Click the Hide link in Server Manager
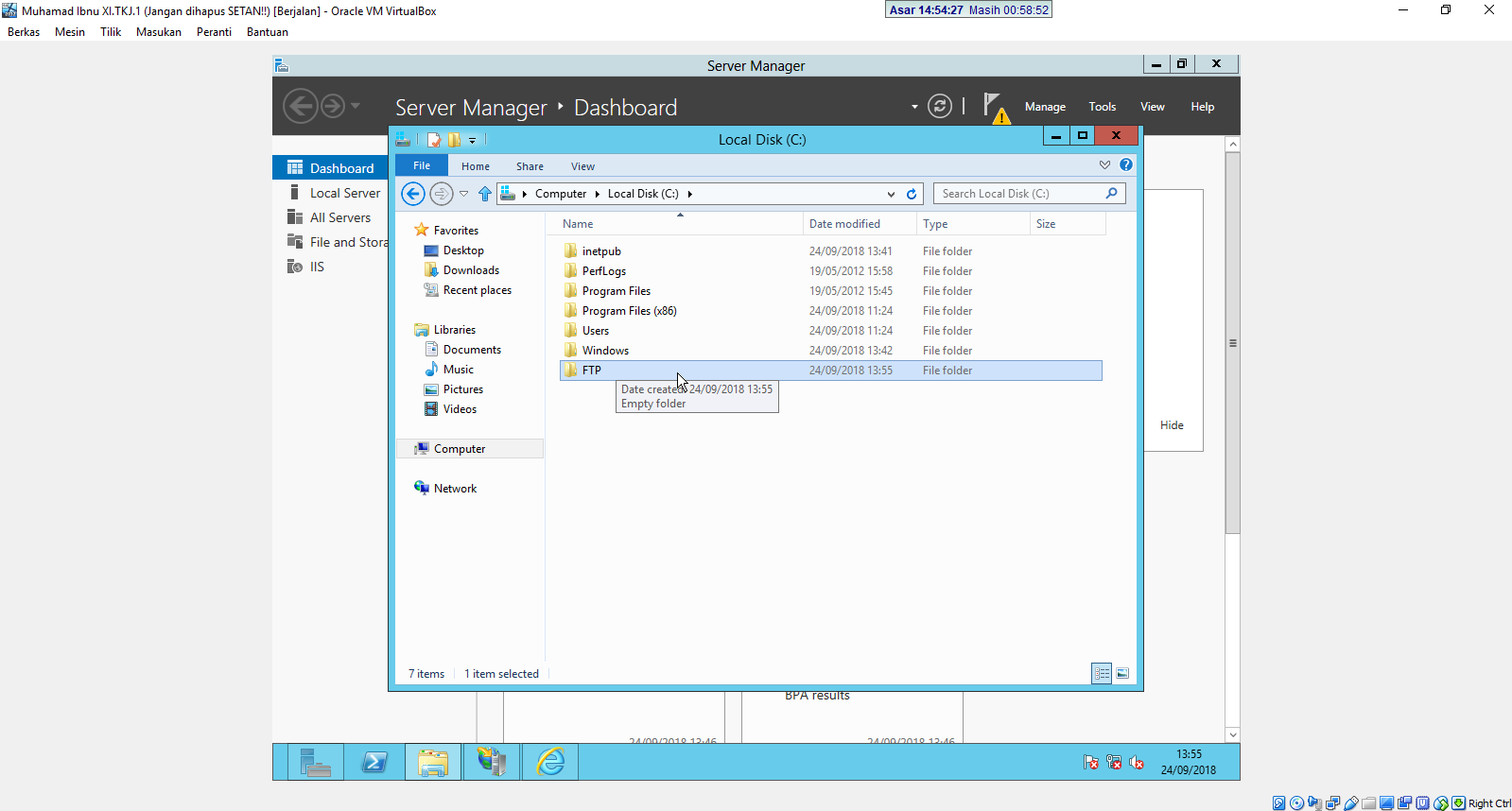Image resolution: width=1512 pixels, height=811 pixels. 1172,425
